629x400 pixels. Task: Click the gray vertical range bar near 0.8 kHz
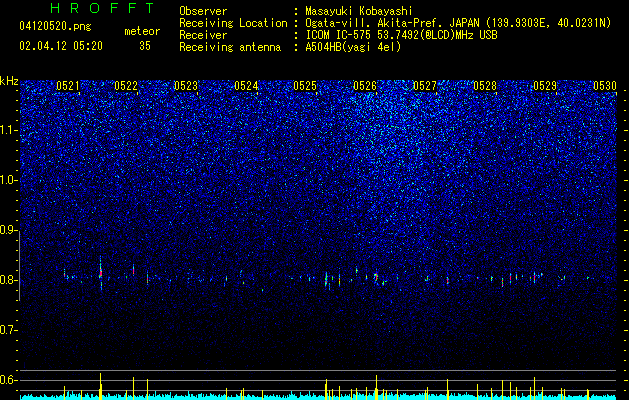point(20,268)
